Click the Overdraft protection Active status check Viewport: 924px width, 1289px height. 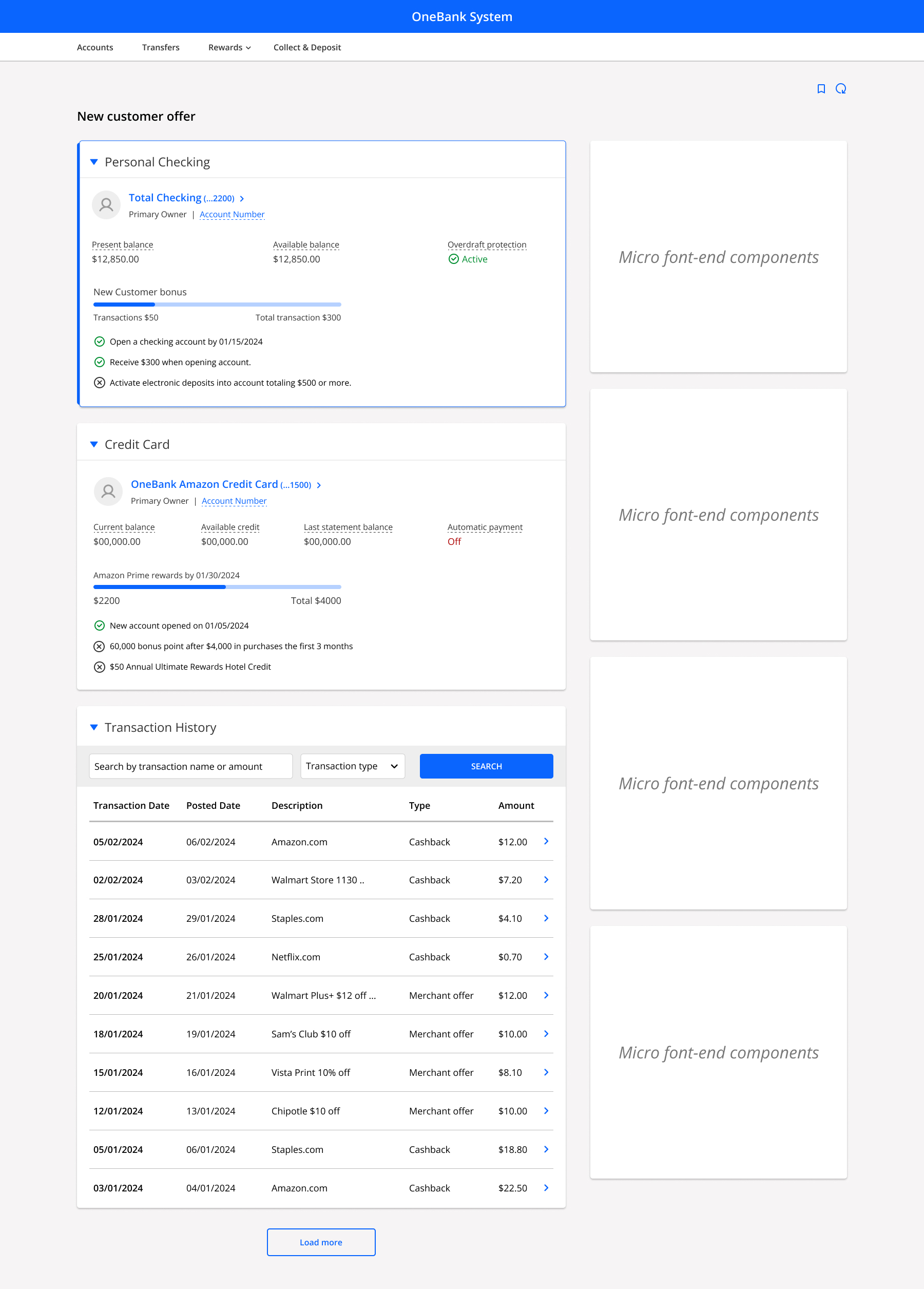[453, 259]
